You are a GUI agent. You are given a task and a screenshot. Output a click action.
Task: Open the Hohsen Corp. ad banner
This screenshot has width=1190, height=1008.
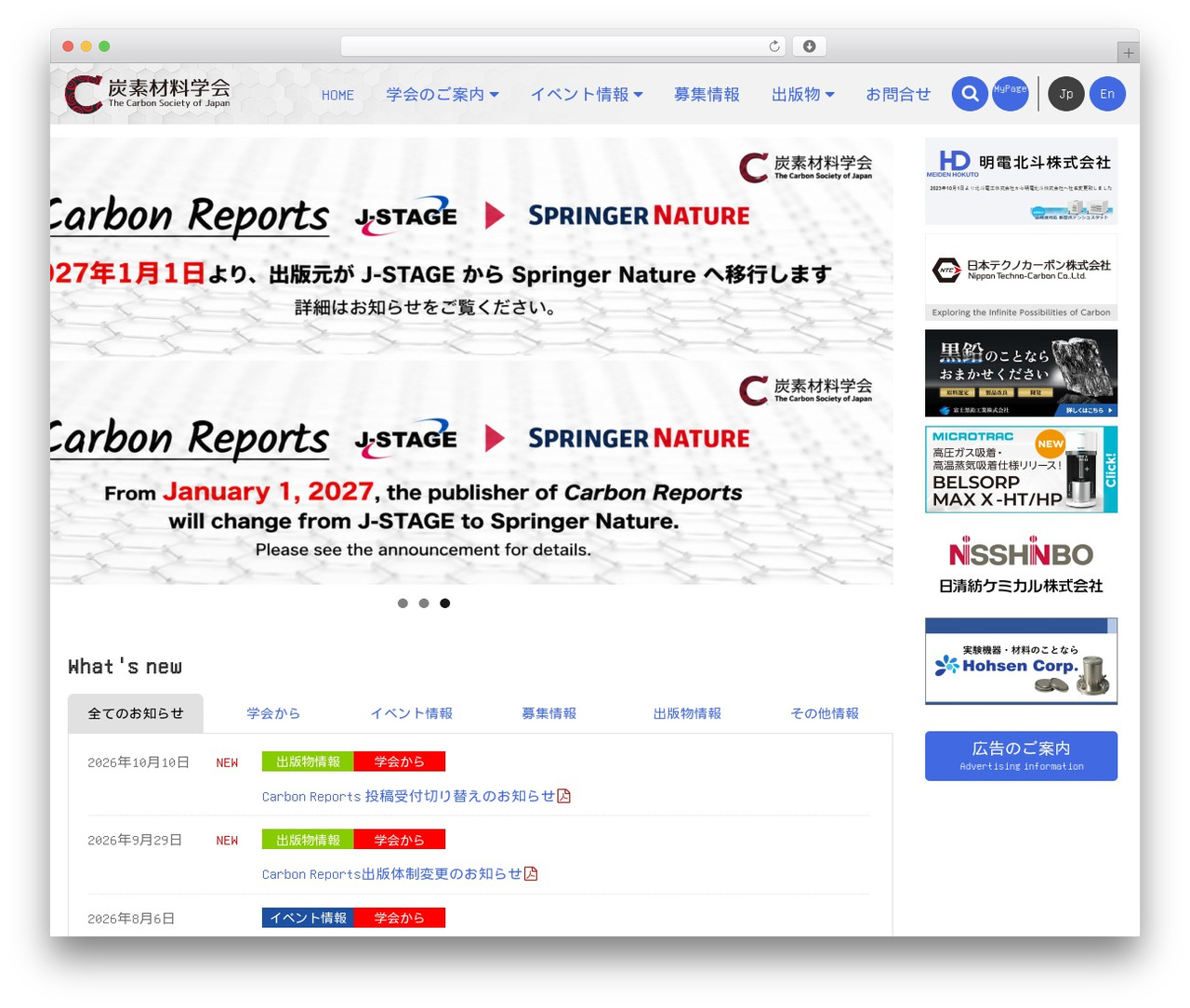[1021, 661]
